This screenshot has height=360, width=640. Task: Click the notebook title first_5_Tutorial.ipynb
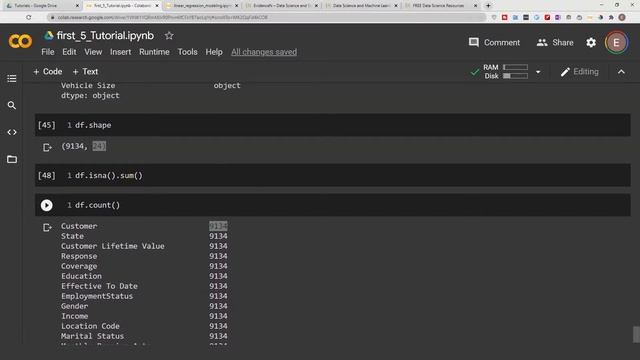[105, 36]
